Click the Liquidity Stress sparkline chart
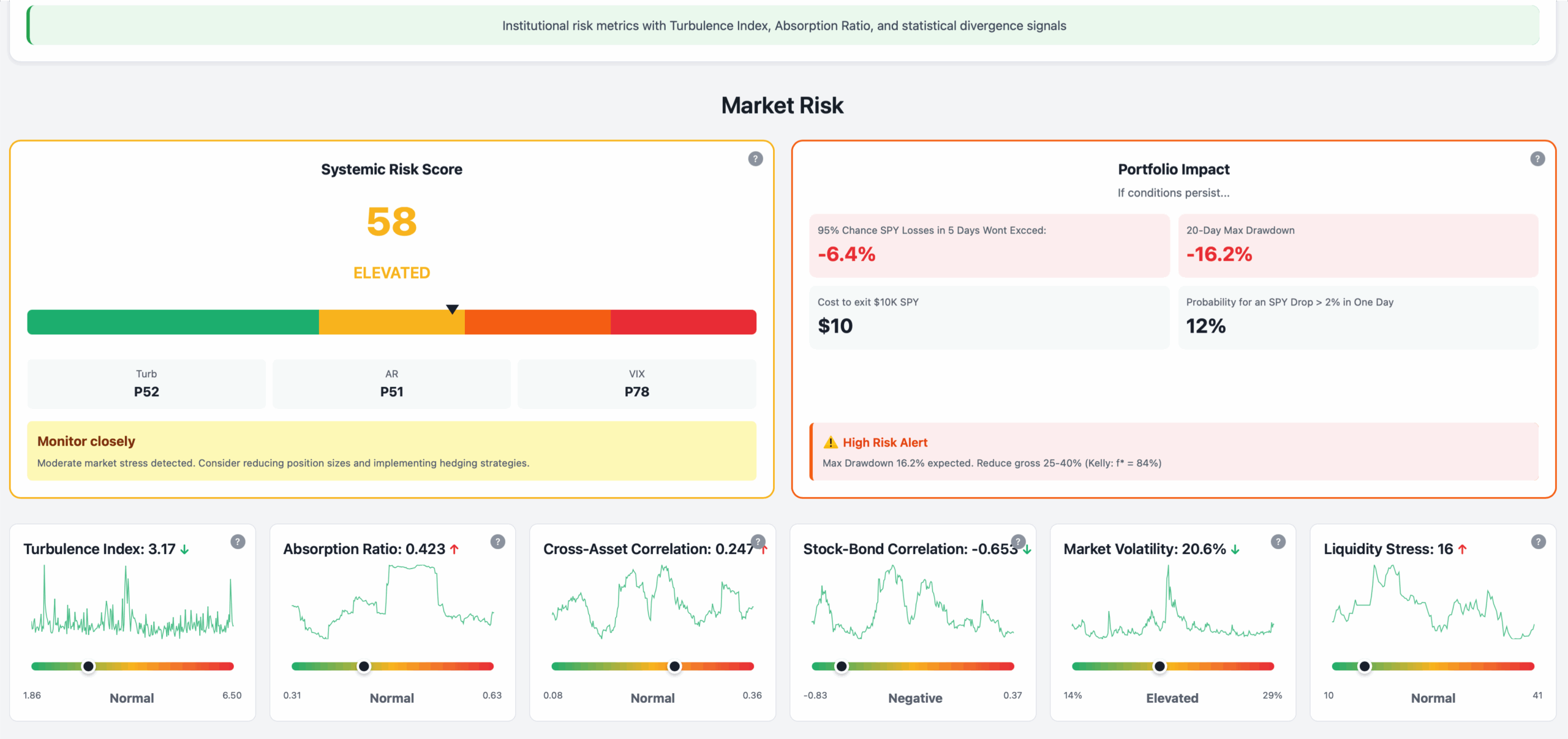Image resolution: width=1568 pixels, height=739 pixels. click(1433, 603)
